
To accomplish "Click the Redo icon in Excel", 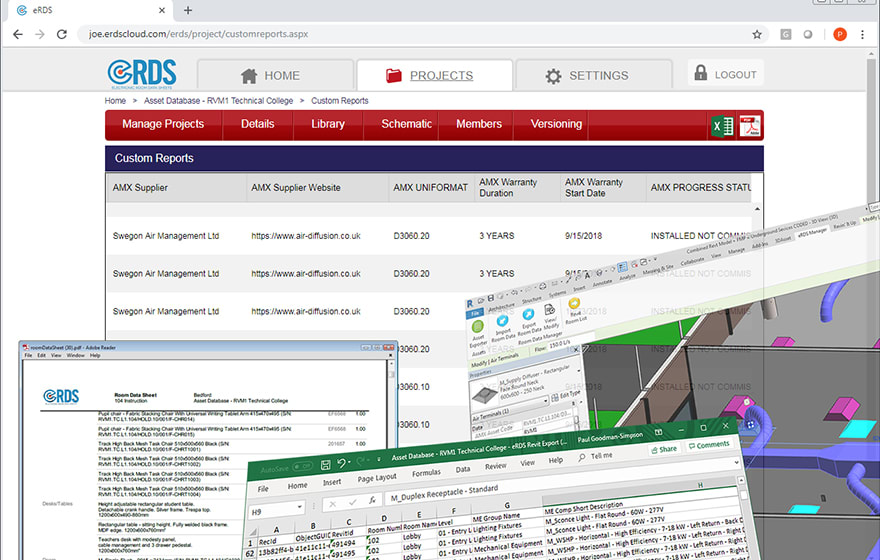I will 362,461.
